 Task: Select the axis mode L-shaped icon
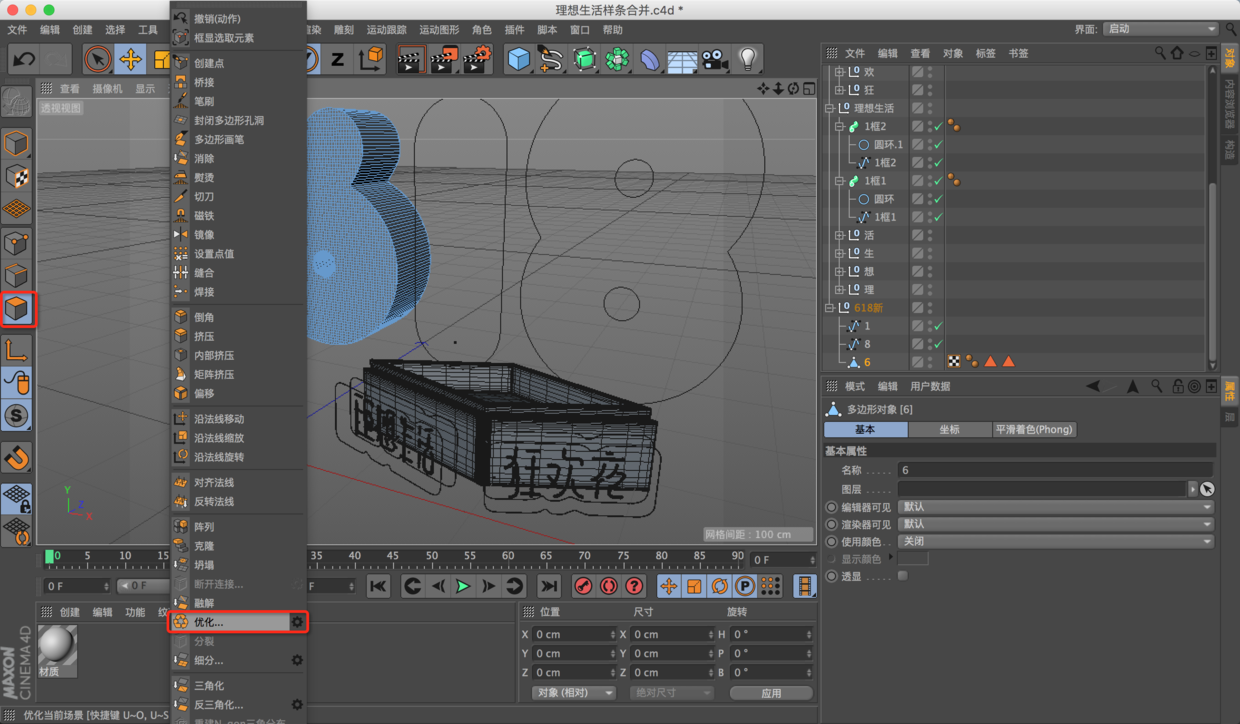click(x=17, y=349)
